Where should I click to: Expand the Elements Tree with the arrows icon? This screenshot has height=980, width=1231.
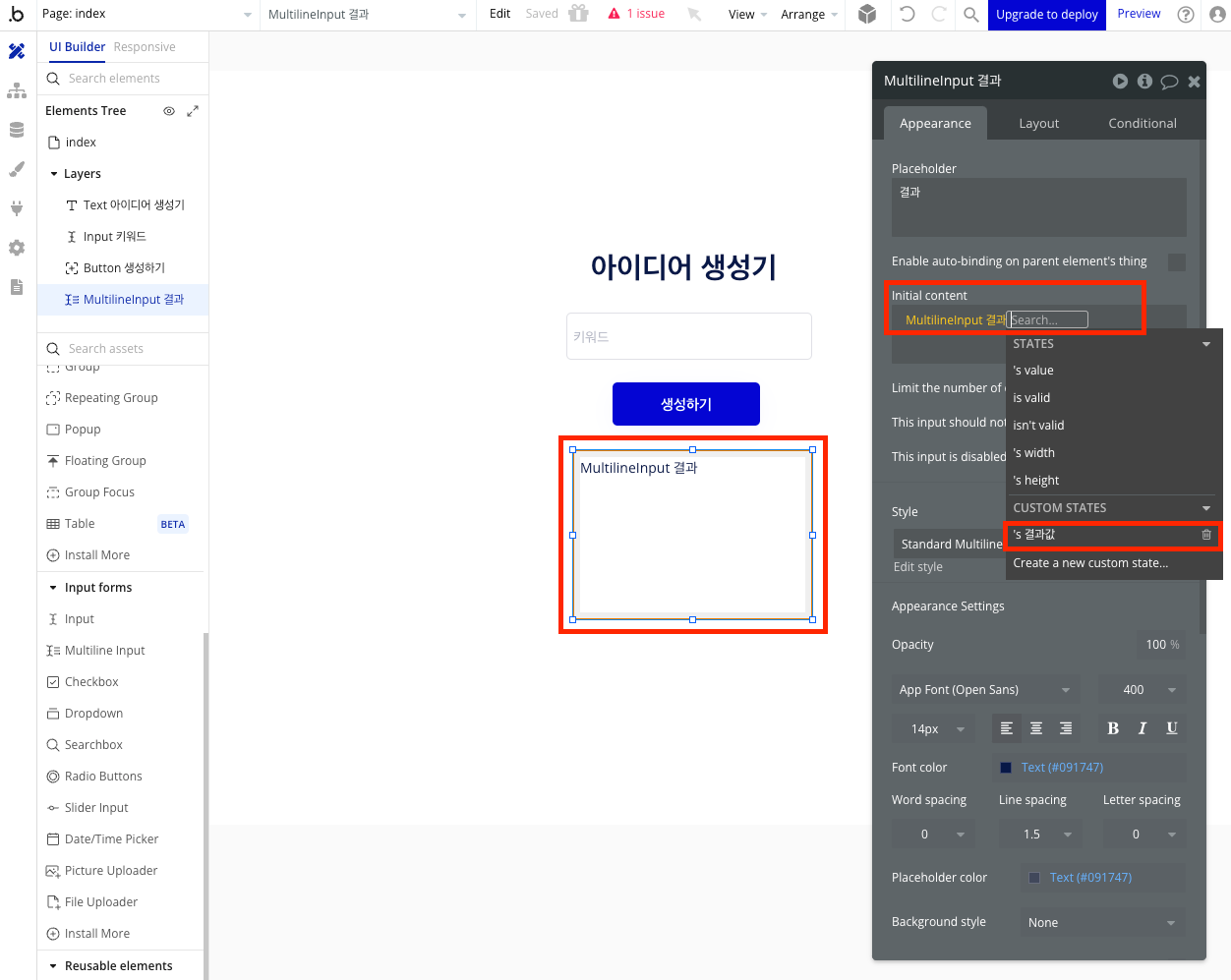coord(193,111)
